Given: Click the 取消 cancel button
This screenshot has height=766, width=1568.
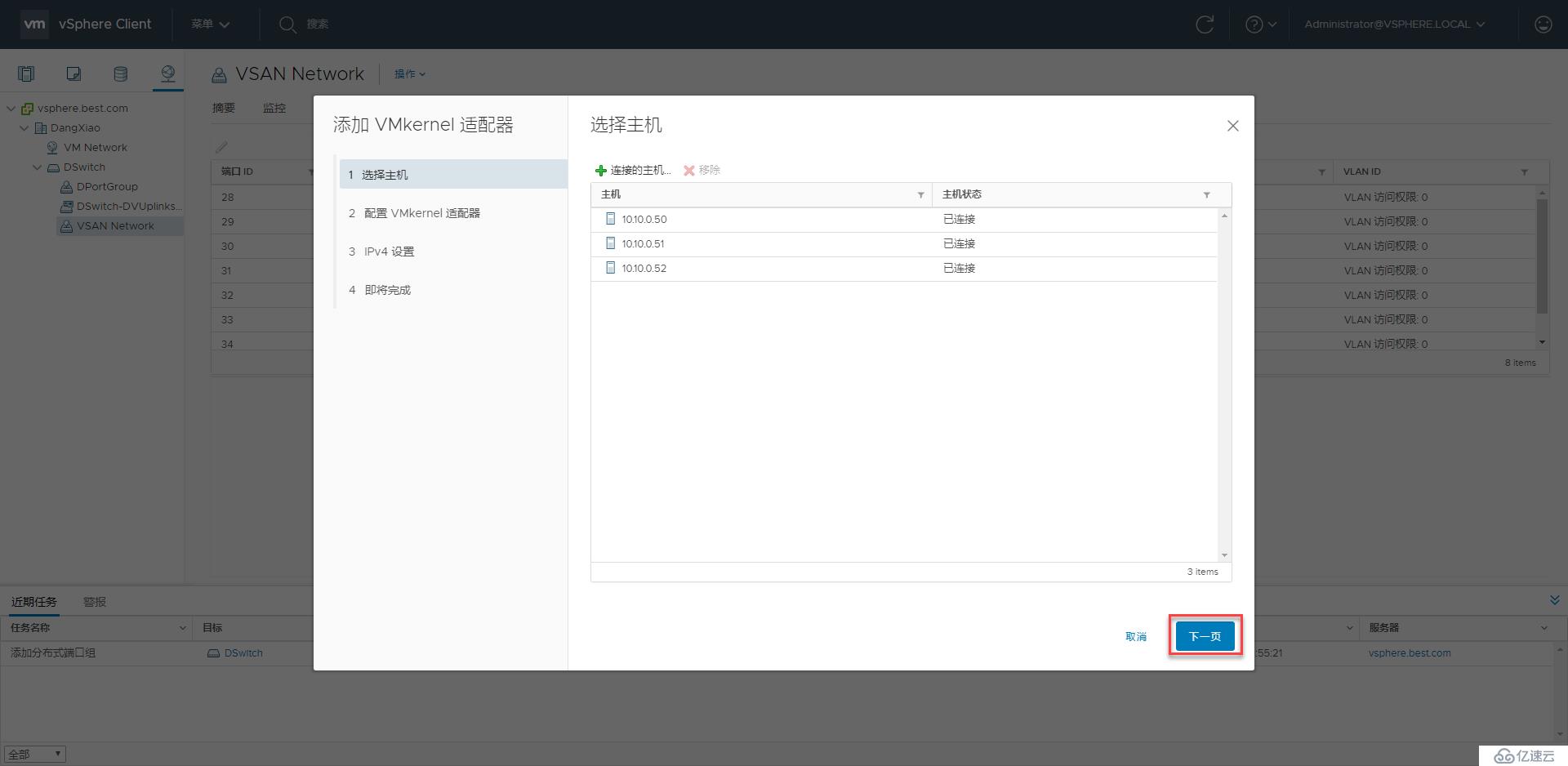Looking at the screenshot, I should click(1136, 636).
